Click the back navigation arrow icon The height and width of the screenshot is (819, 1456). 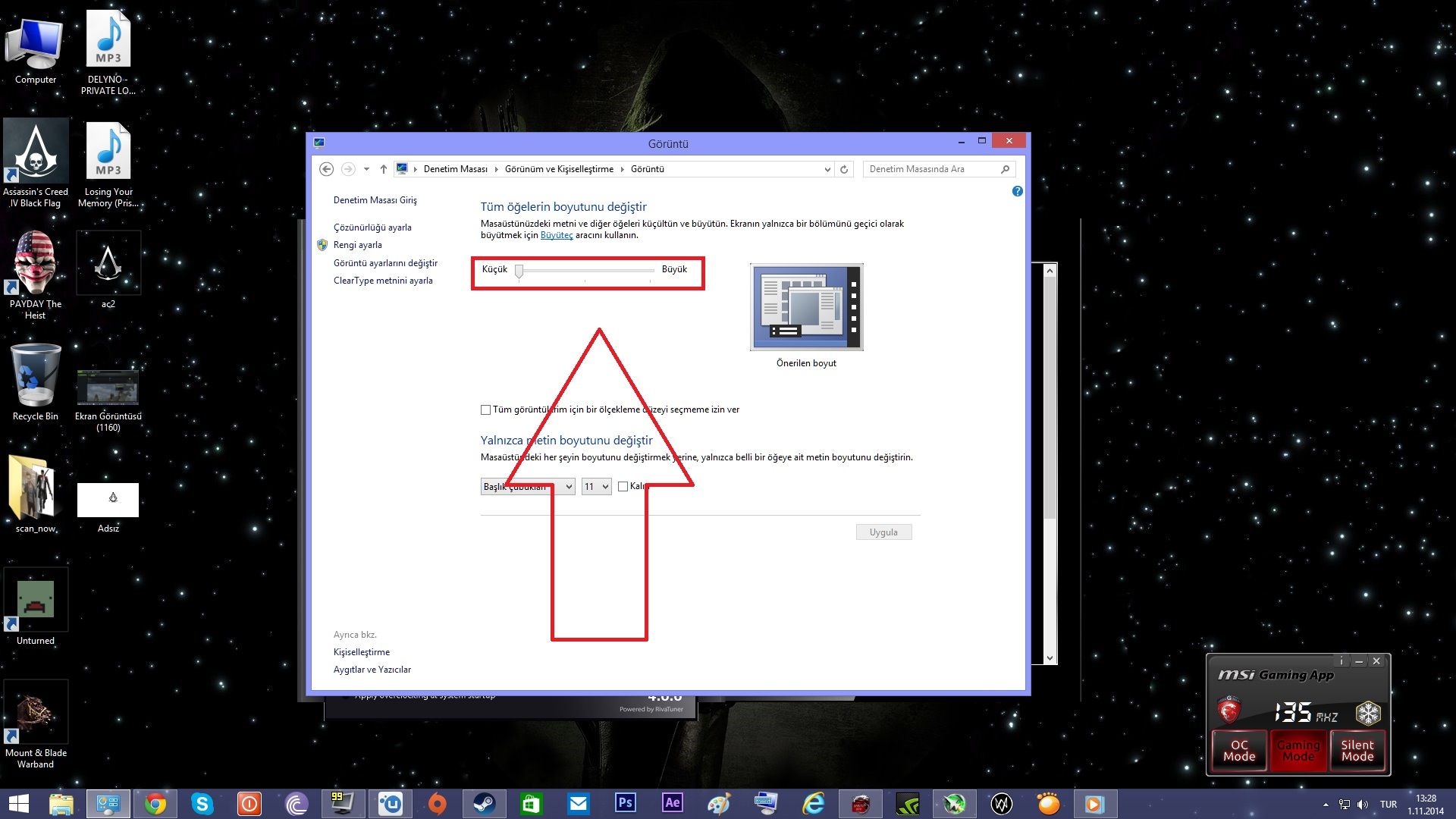pos(326,169)
